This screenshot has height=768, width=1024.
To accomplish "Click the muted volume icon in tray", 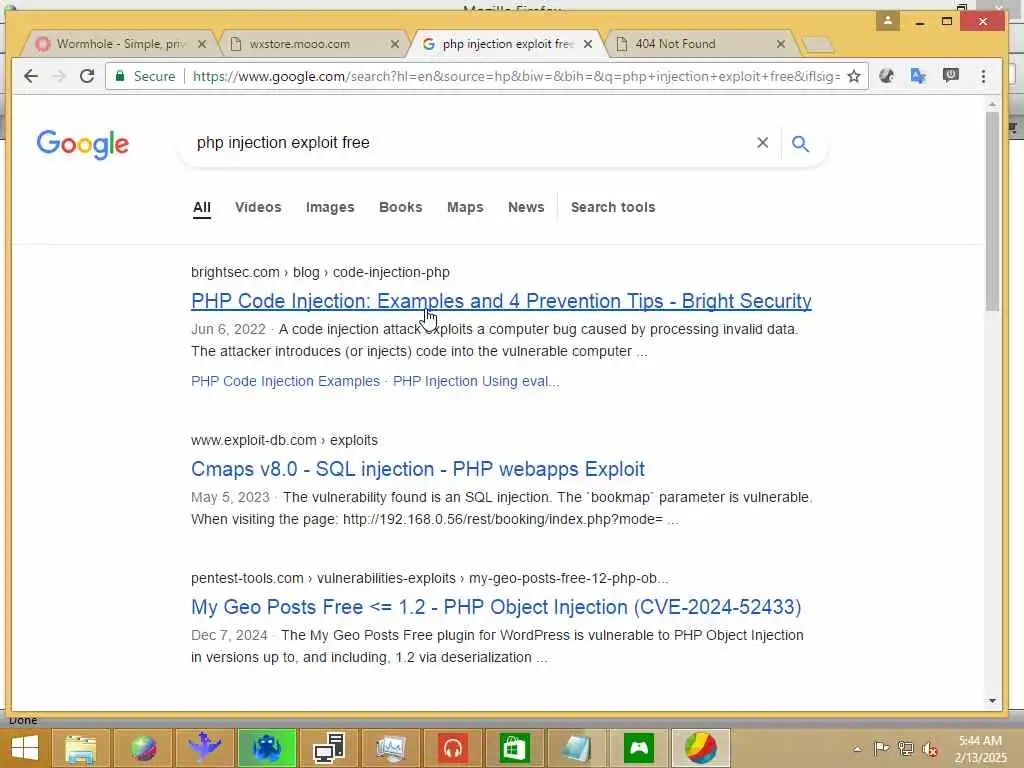I will (x=929, y=749).
